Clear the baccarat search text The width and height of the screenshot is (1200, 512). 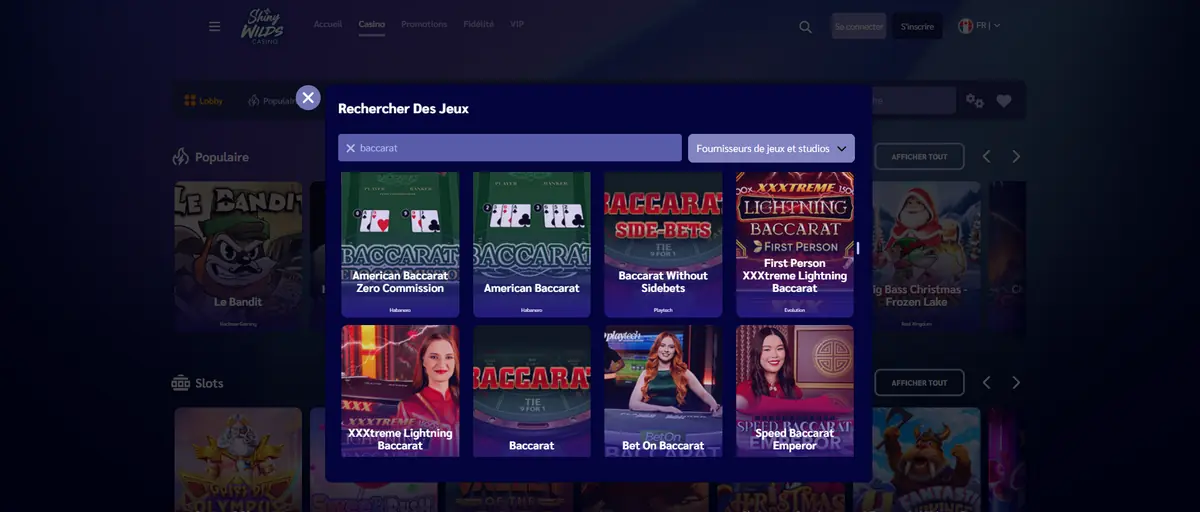350,148
